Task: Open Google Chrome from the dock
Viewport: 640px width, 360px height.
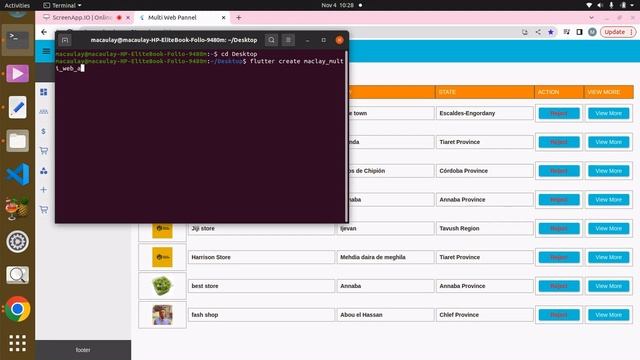Action: (18, 309)
